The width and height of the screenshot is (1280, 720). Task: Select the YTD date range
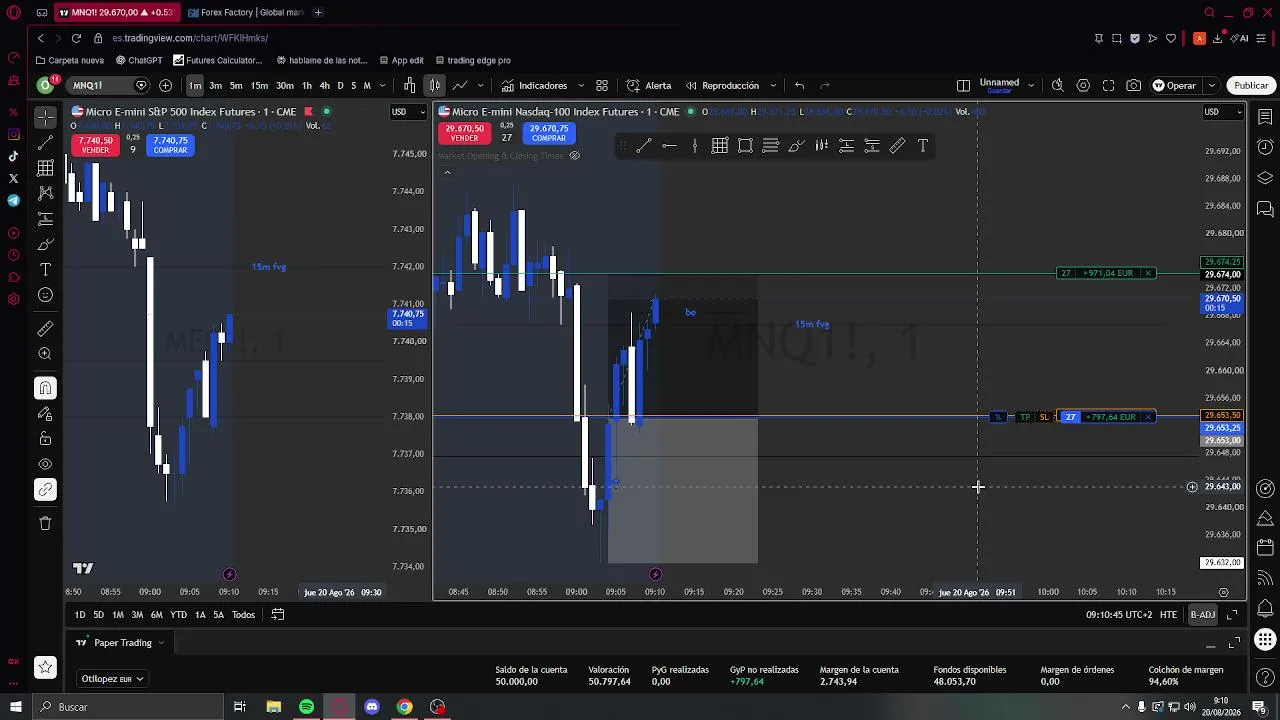coord(178,615)
